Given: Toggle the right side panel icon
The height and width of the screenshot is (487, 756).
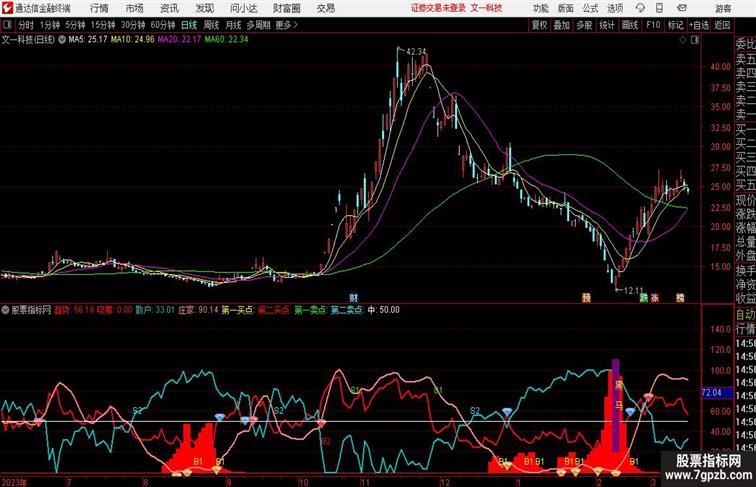Looking at the screenshot, I should click(695, 40).
